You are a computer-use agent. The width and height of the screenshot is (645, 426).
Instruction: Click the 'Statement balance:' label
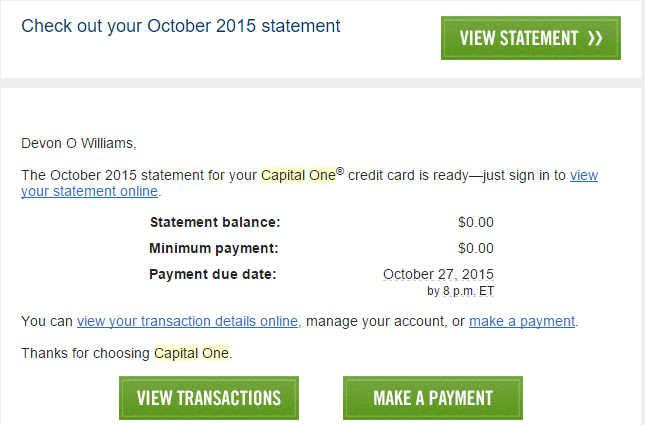[215, 222]
